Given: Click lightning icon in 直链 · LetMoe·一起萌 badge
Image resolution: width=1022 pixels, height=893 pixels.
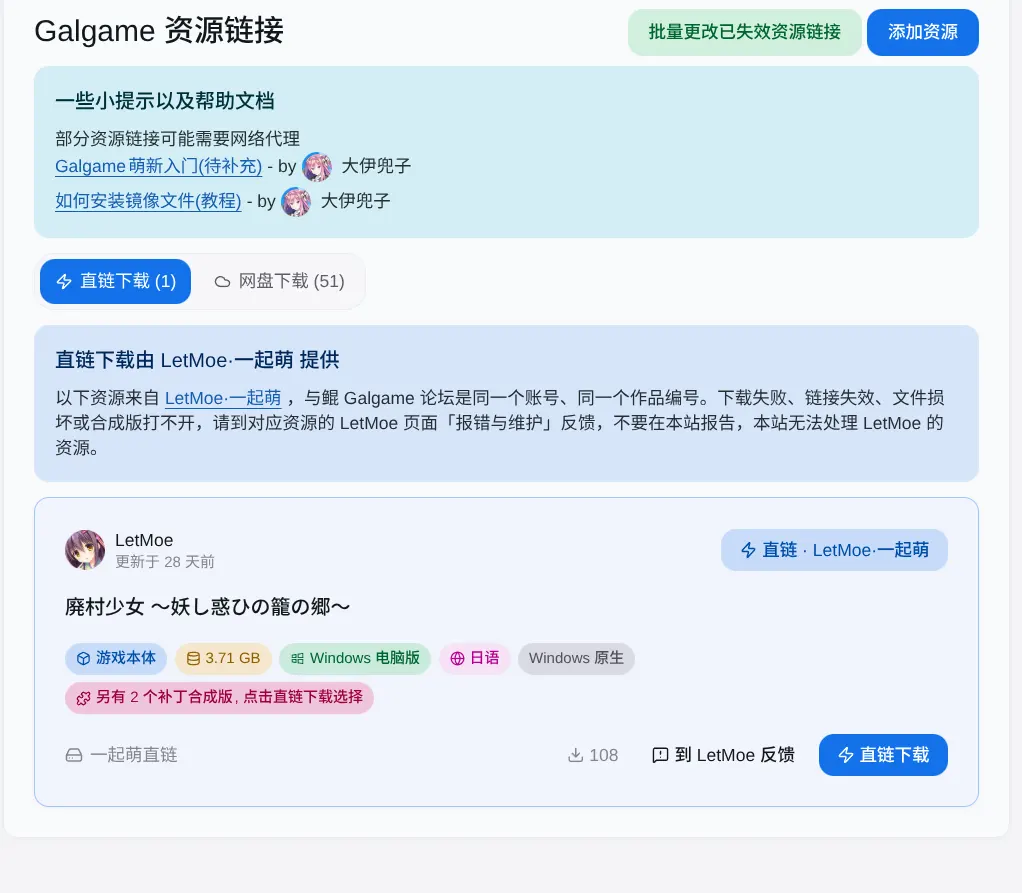Looking at the screenshot, I should point(749,550).
